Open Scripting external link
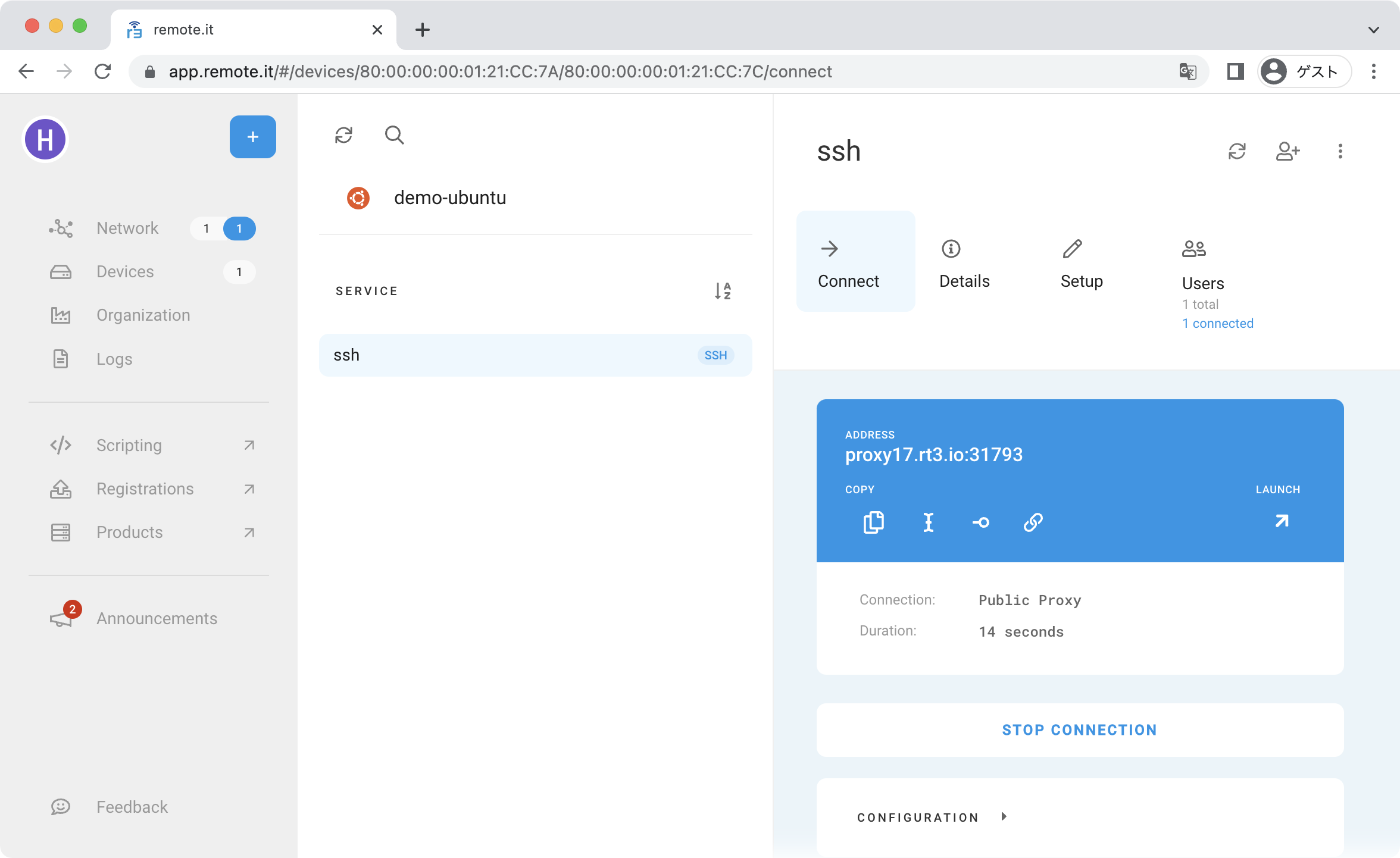This screenshot has height=858, width=1400. 149,445
